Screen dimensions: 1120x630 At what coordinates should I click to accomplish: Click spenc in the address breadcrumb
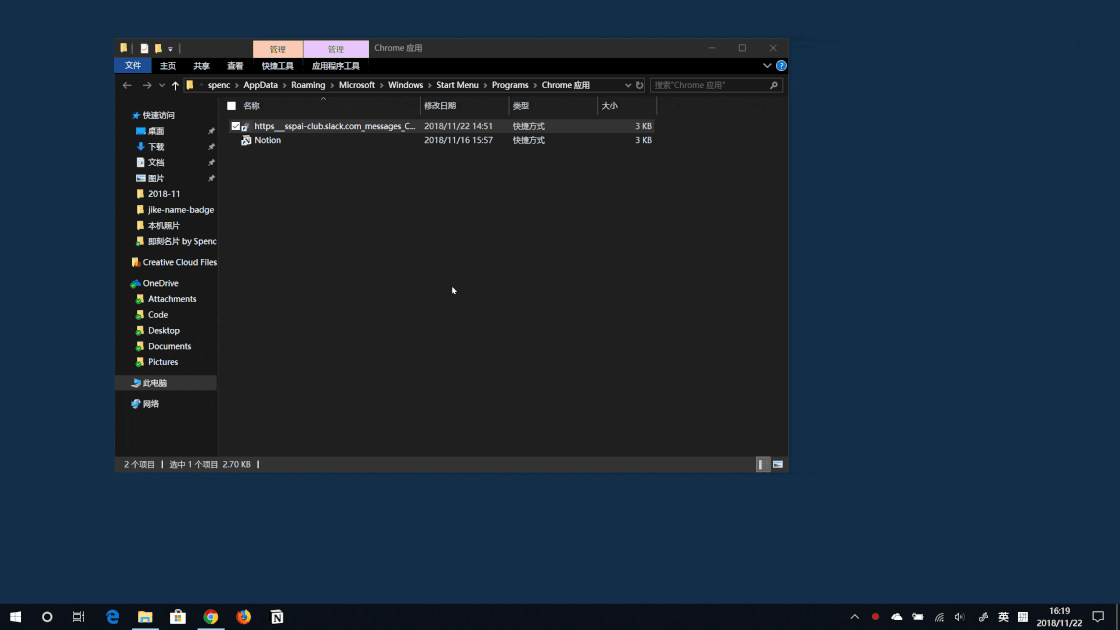click(x=219, y=85)
